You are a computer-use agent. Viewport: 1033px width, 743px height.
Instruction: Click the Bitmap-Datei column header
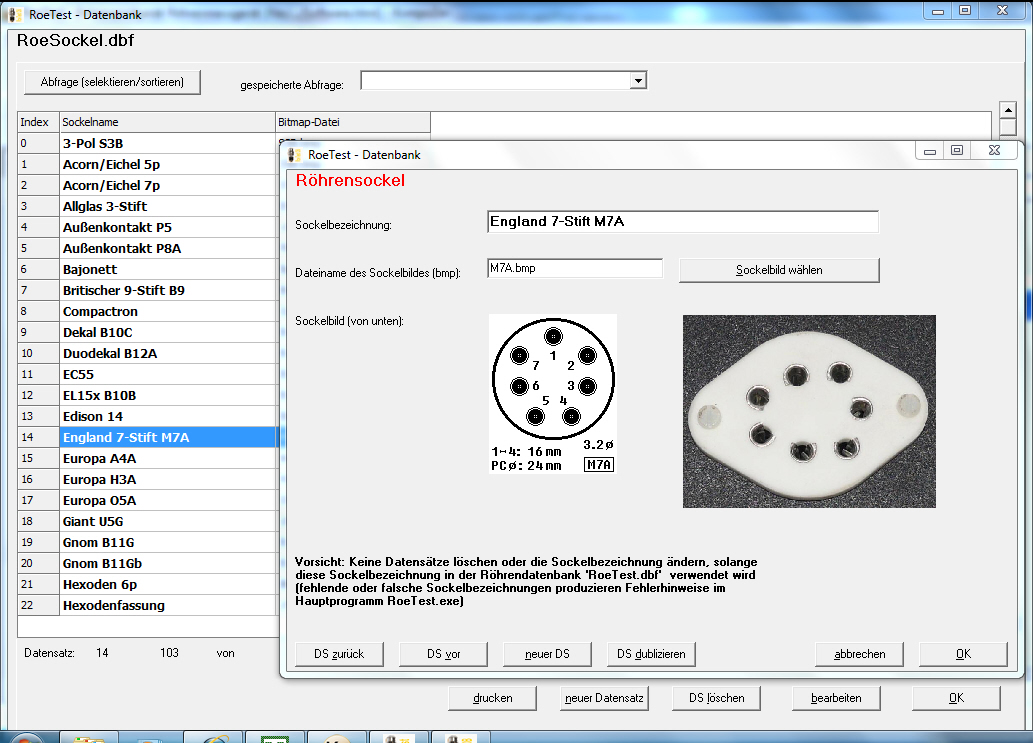[352, 122]
